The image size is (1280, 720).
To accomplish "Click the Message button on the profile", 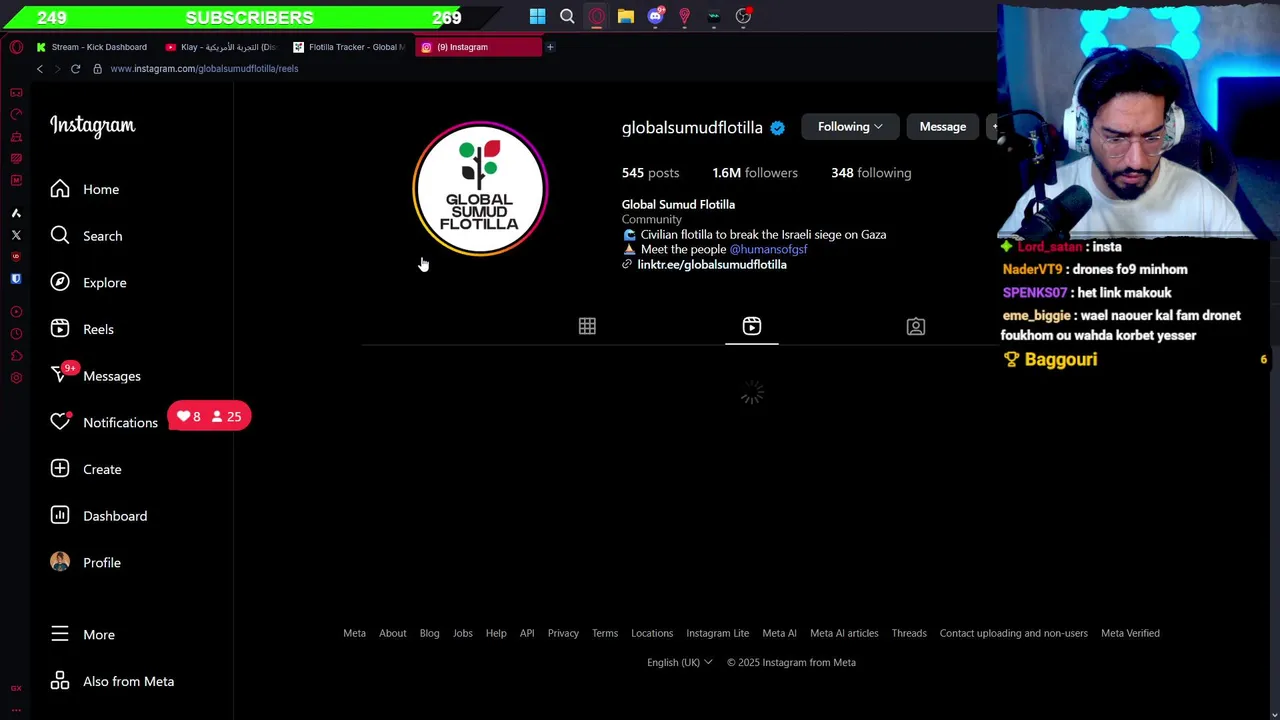I will (x=943, y=127).
